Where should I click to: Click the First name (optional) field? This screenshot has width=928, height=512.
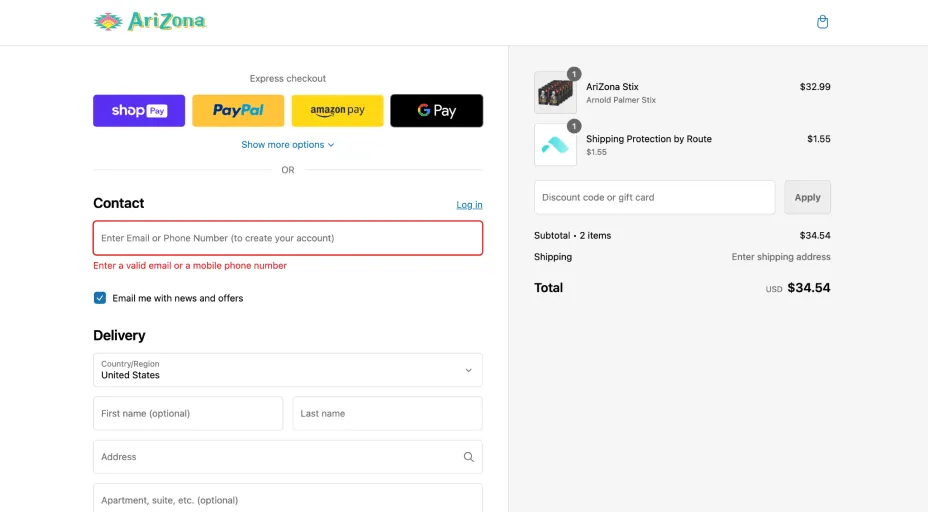coord(188,413)
